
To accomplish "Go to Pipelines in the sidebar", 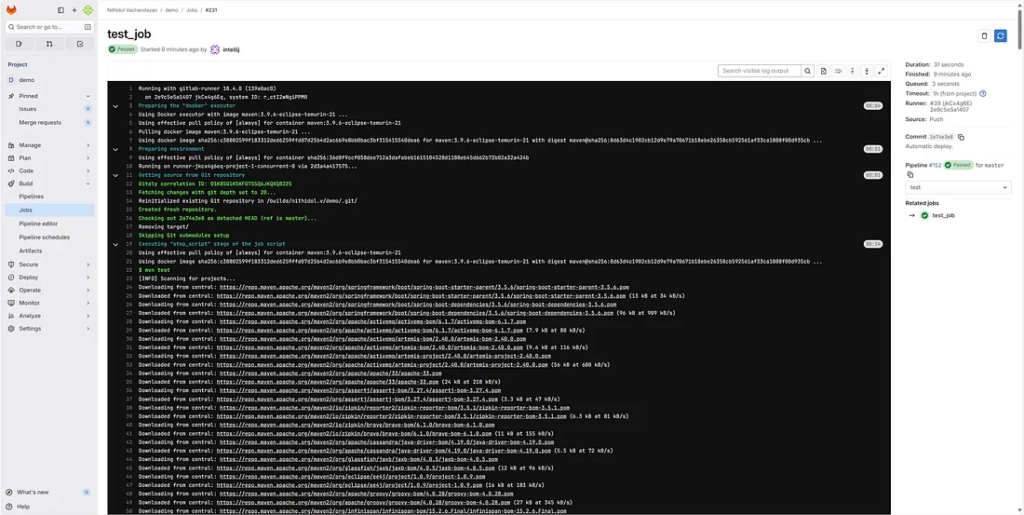I will pos(31,197).
